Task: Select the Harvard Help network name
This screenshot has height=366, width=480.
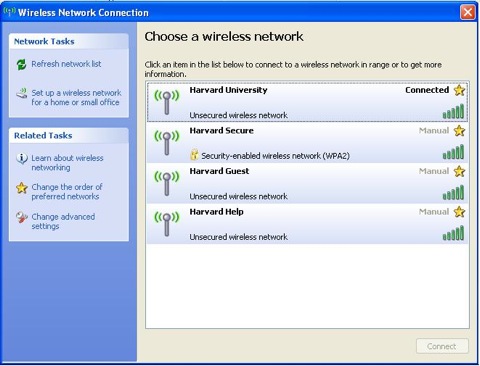Action: coord(216,212)
